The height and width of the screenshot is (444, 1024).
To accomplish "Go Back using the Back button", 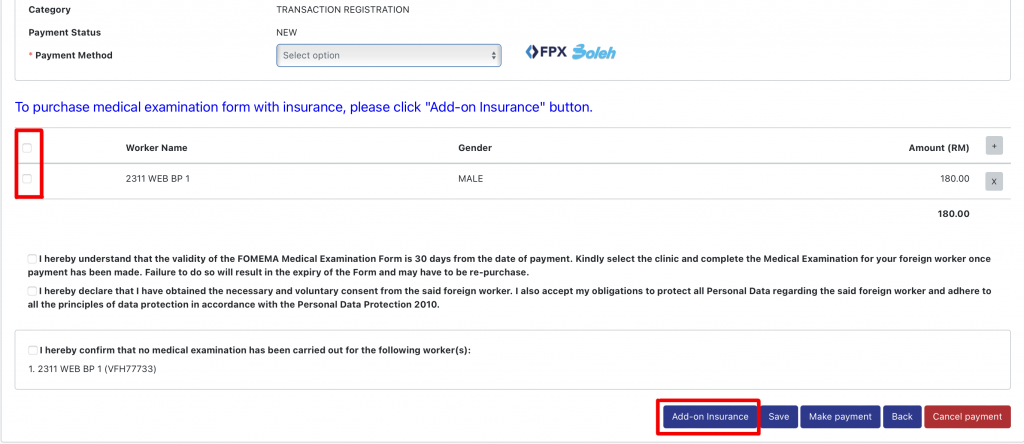I will [x=902, y=417].
